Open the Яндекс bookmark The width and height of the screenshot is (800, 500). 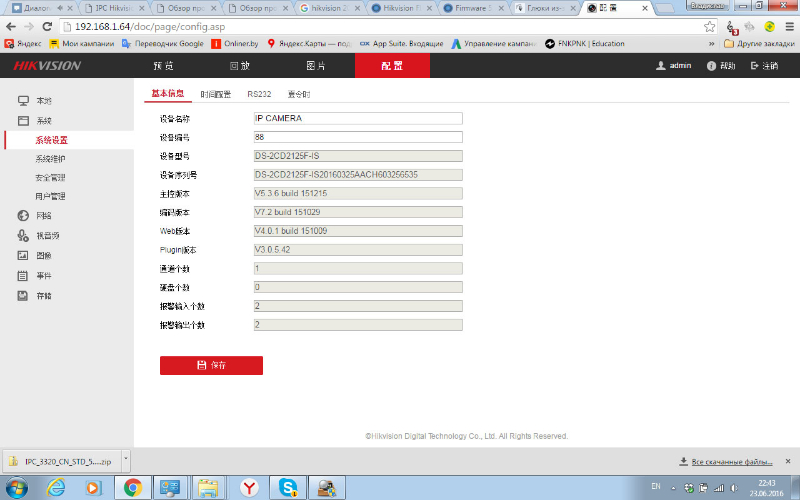(x=23, y=44)
